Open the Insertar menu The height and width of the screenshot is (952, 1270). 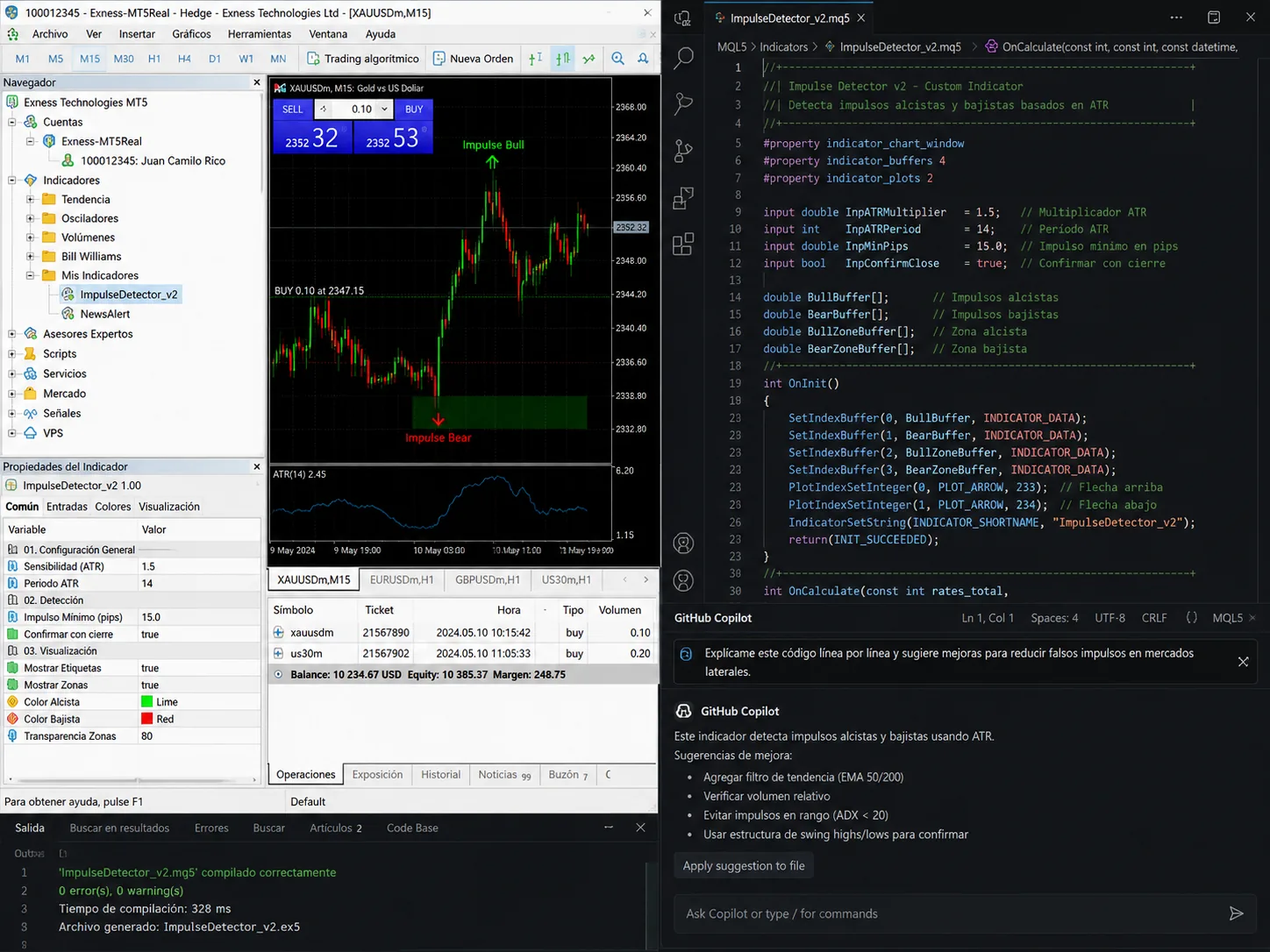[x=137, y=34]
